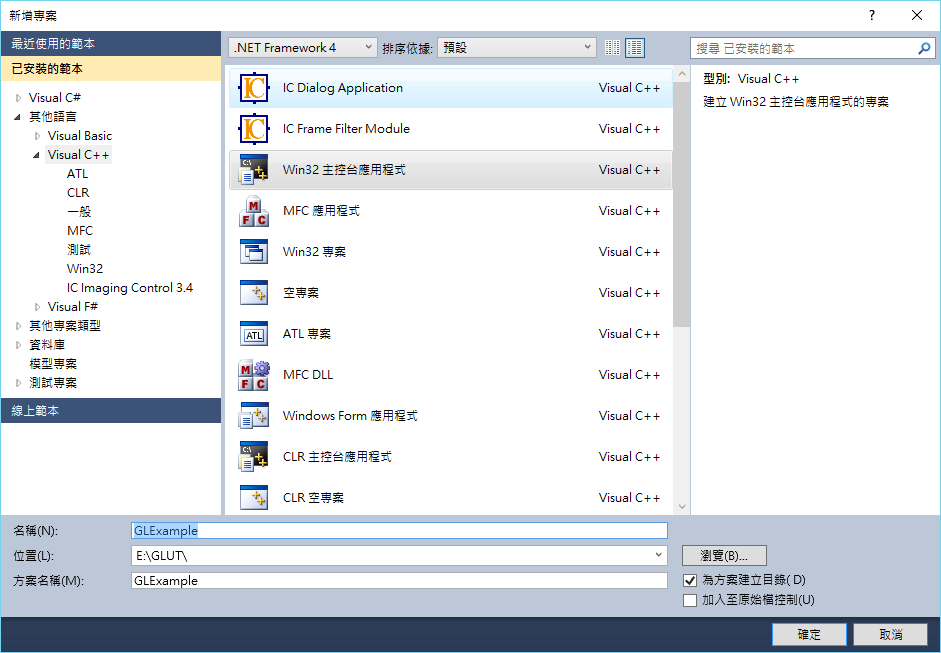
Task: Enable 加入至原始檔控制 checkbox
Action: 690,600
